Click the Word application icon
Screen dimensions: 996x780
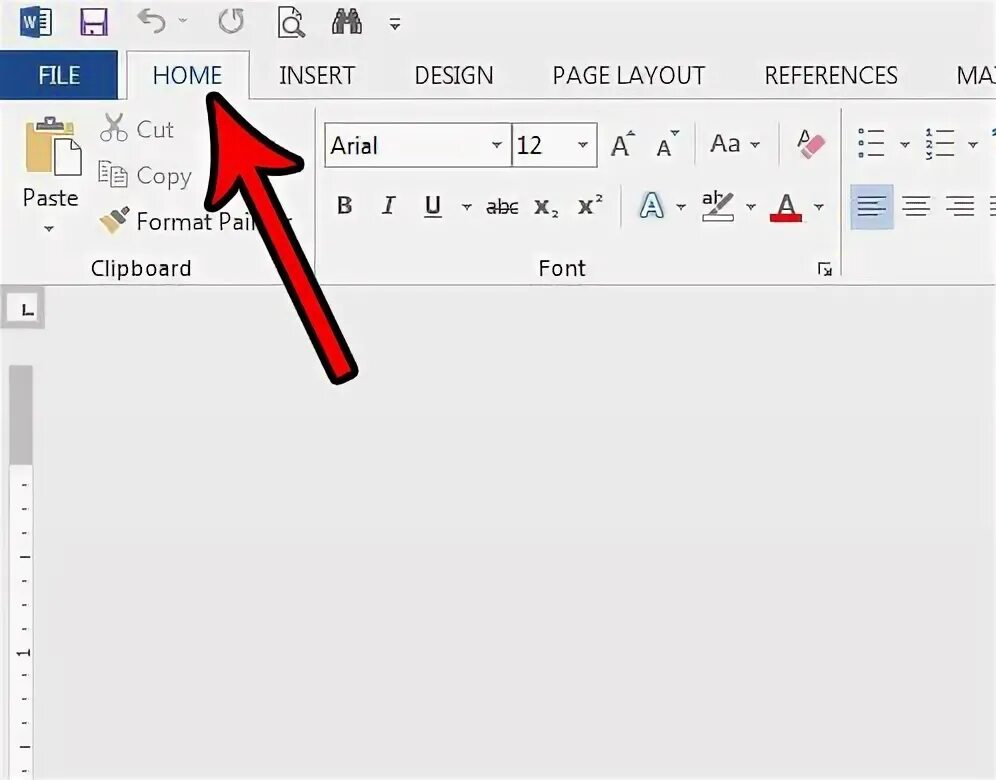[x=36, y=22]
